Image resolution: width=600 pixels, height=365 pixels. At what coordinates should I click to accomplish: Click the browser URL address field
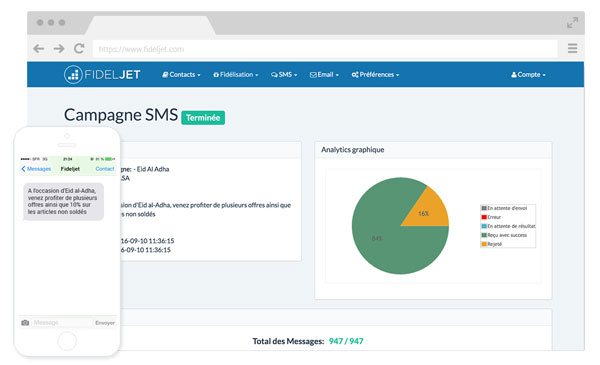pos(325,49)
